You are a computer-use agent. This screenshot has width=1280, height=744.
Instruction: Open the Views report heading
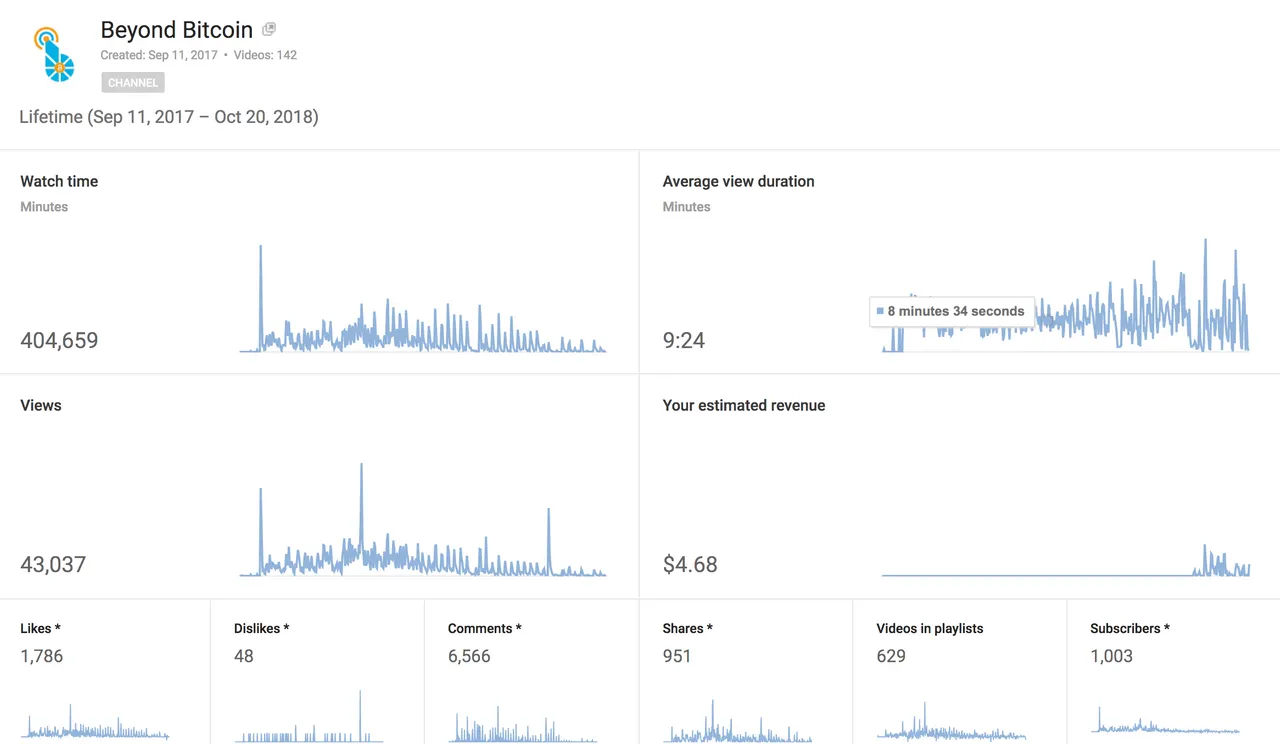[41, 405]
